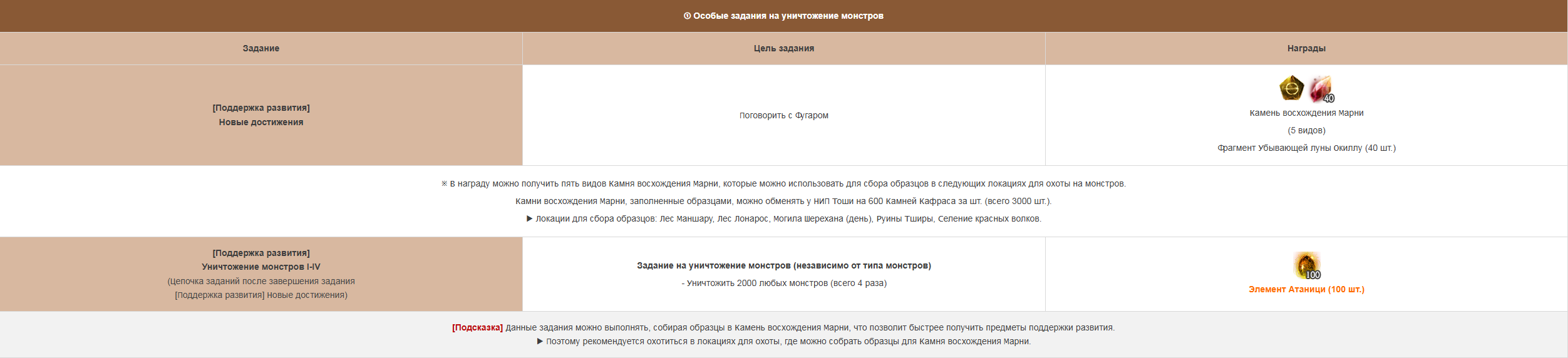This screenshot has height=358, width=1568.
Task: Click the Okilu Waning Moon Fragment icon
Action: coord(1322,89)
